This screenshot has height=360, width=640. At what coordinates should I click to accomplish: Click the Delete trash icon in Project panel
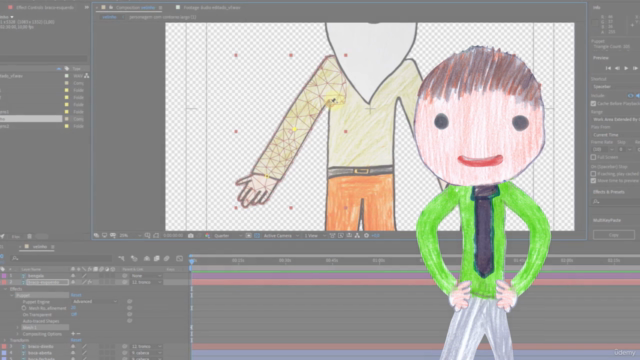(29, 236)
